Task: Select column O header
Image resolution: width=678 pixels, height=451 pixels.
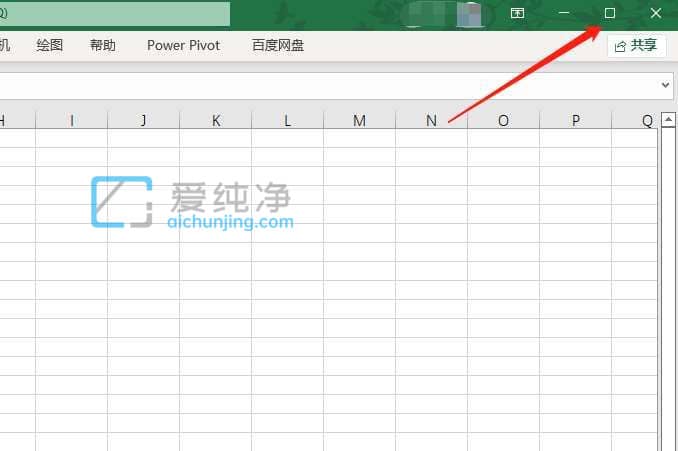Action: click(x=503, y=120)
